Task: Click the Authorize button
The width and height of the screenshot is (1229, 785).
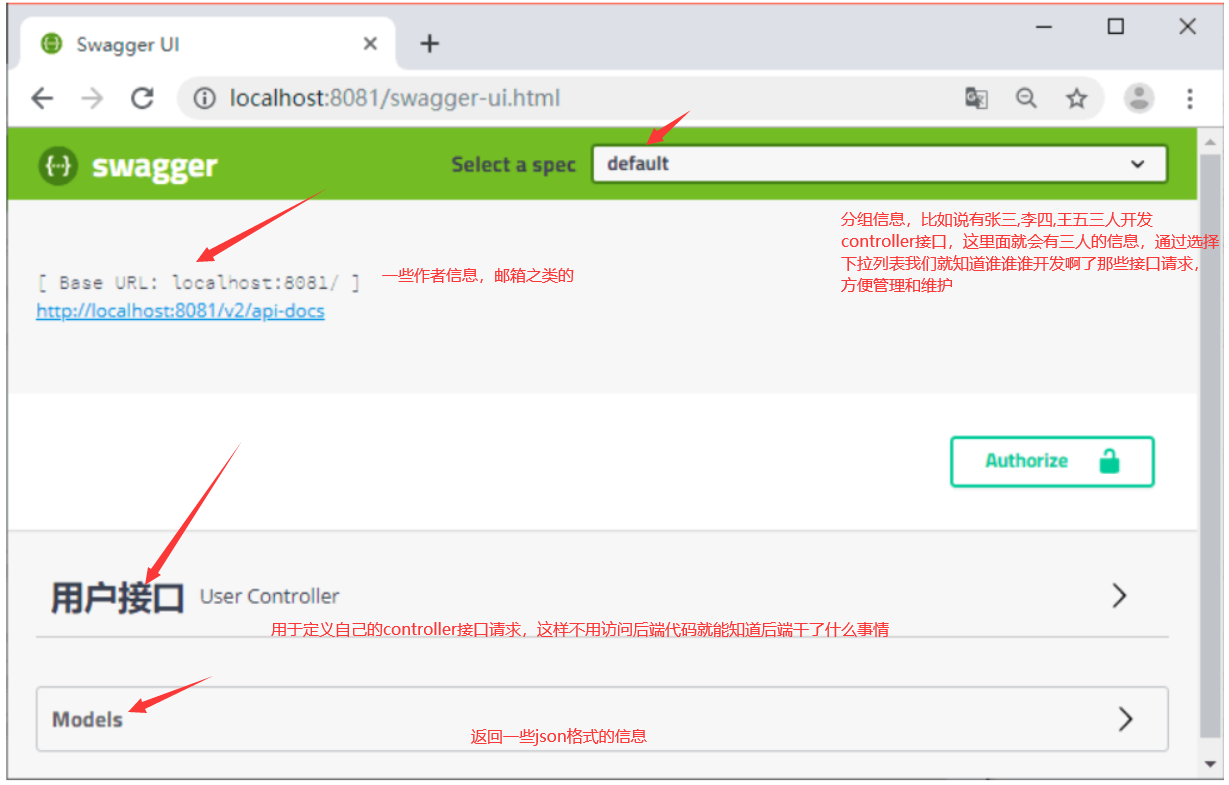Action: [x=1052, y=462]
